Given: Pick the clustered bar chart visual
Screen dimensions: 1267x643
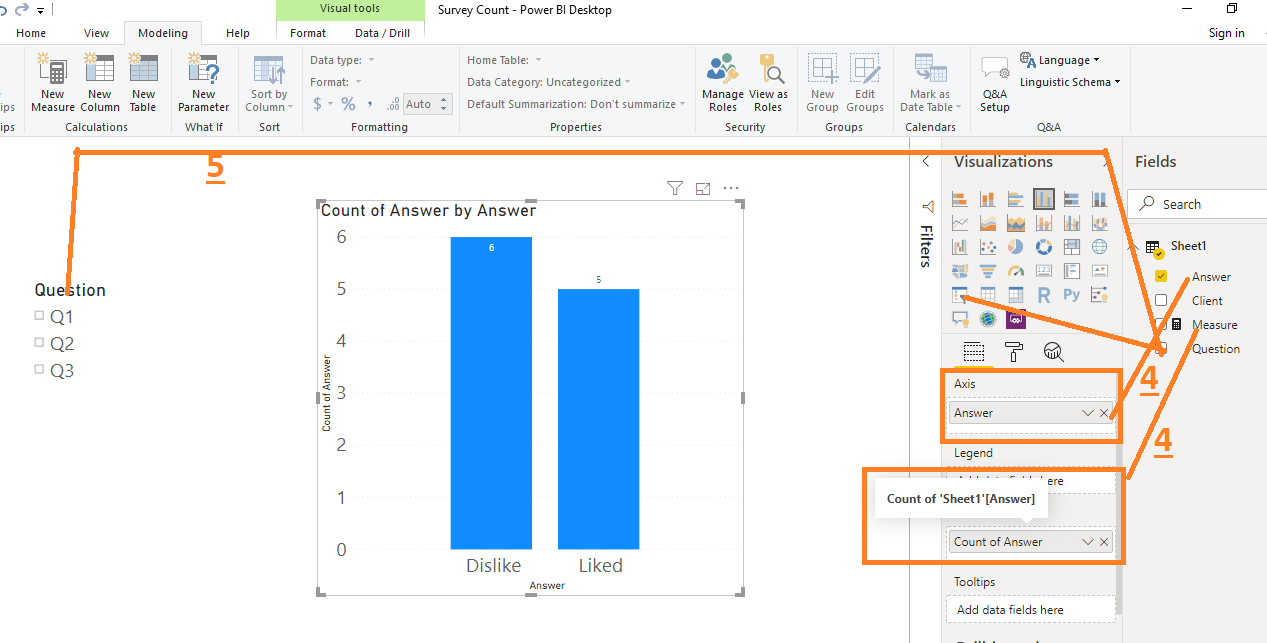Looking at the screenshot, I should (x=1016, y=198).
